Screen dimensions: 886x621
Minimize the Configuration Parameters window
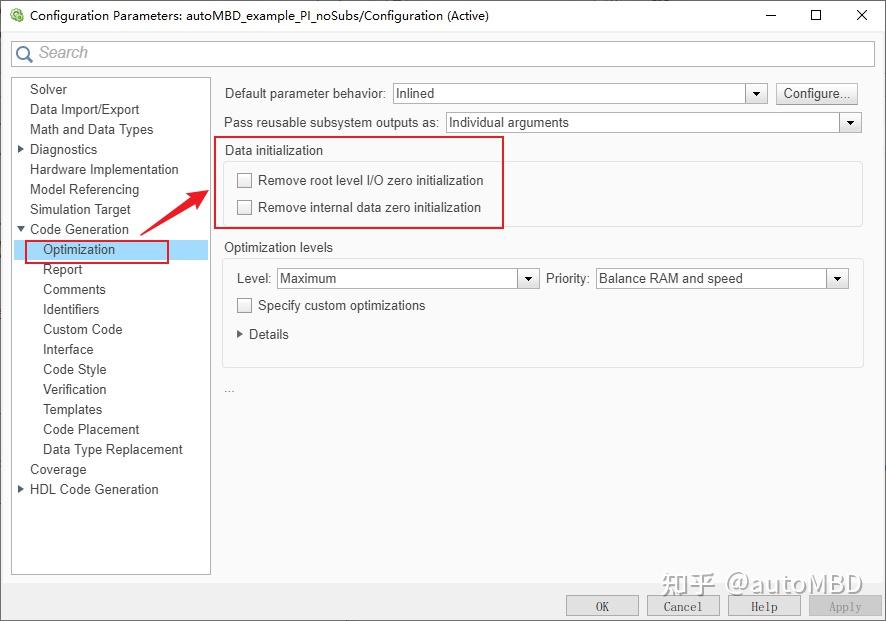coord(771,15)
